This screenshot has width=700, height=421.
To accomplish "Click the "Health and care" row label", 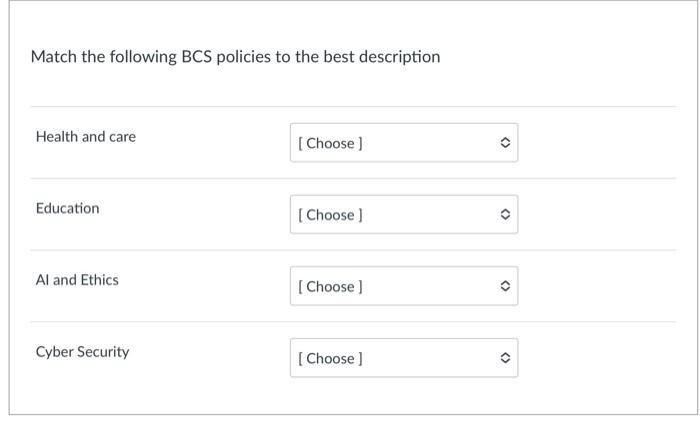I will (86, 136).
